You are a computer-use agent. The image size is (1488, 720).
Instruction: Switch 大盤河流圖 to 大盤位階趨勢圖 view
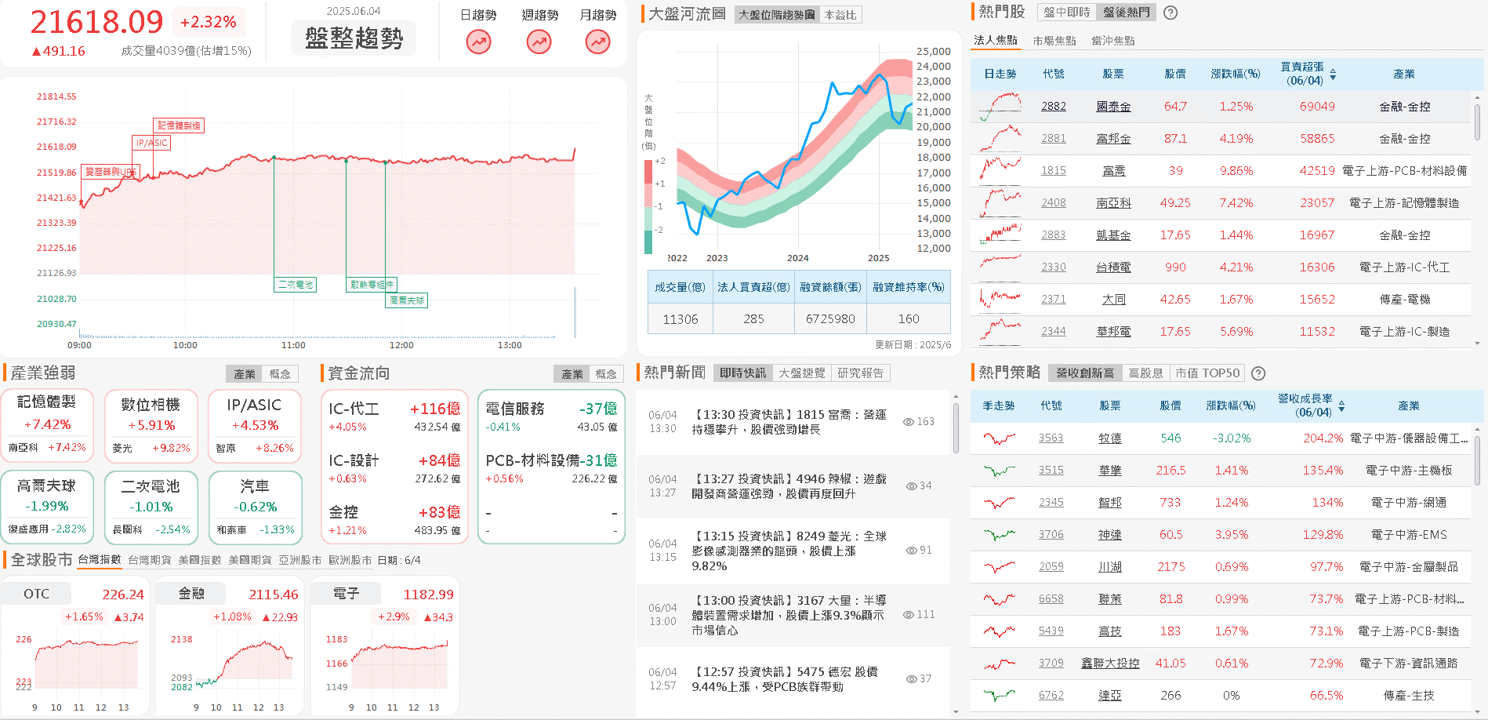pos(776,15)
